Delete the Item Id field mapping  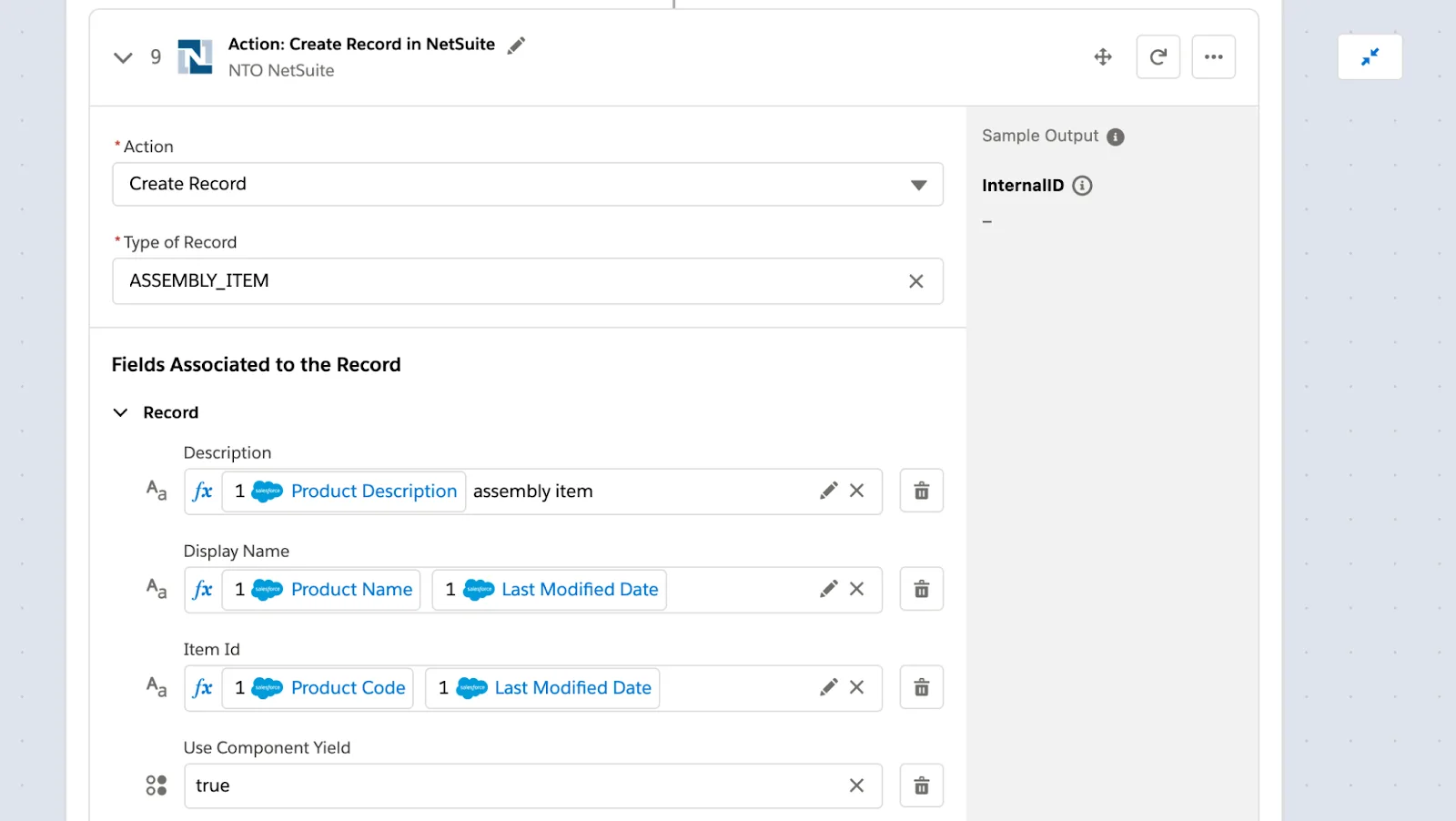point(921,687)
